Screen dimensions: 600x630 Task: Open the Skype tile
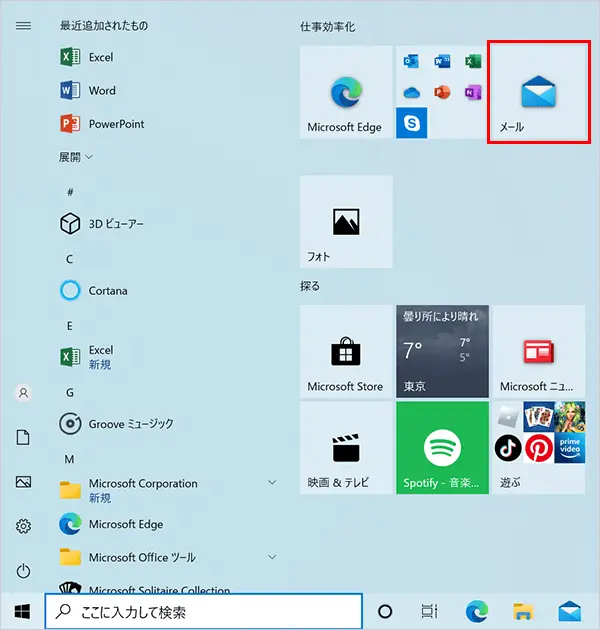(x=412, y=123)
